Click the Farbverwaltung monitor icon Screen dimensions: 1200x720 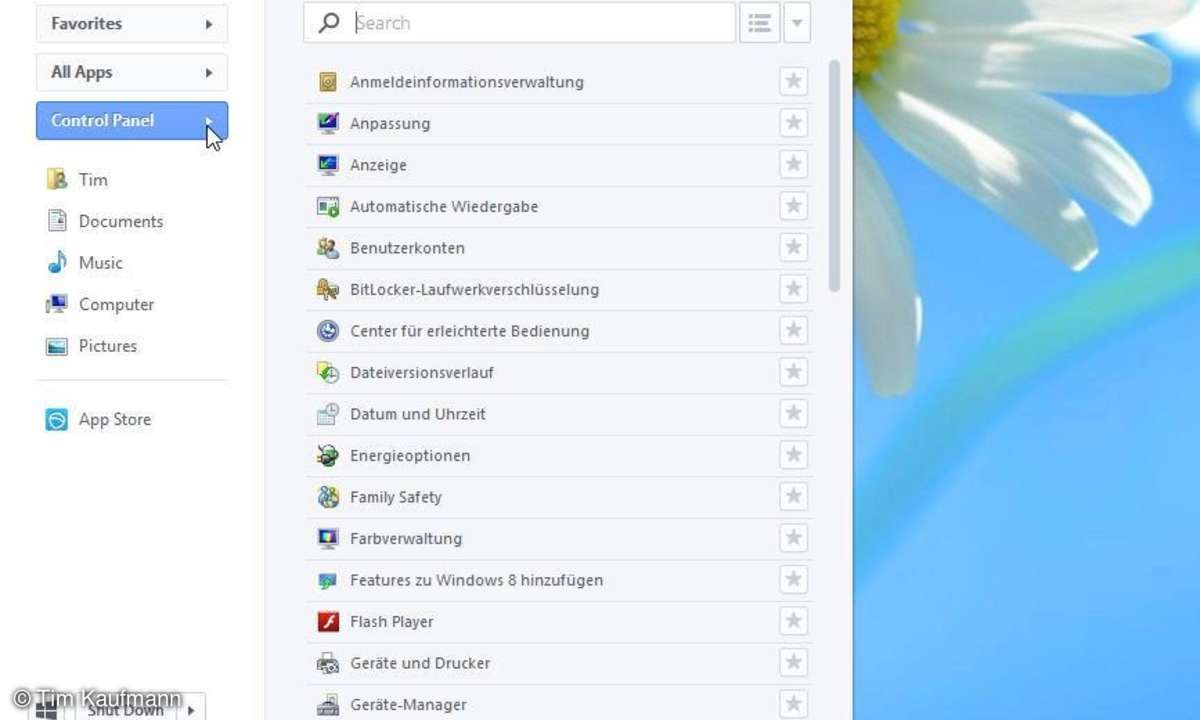tap(328, 539)
